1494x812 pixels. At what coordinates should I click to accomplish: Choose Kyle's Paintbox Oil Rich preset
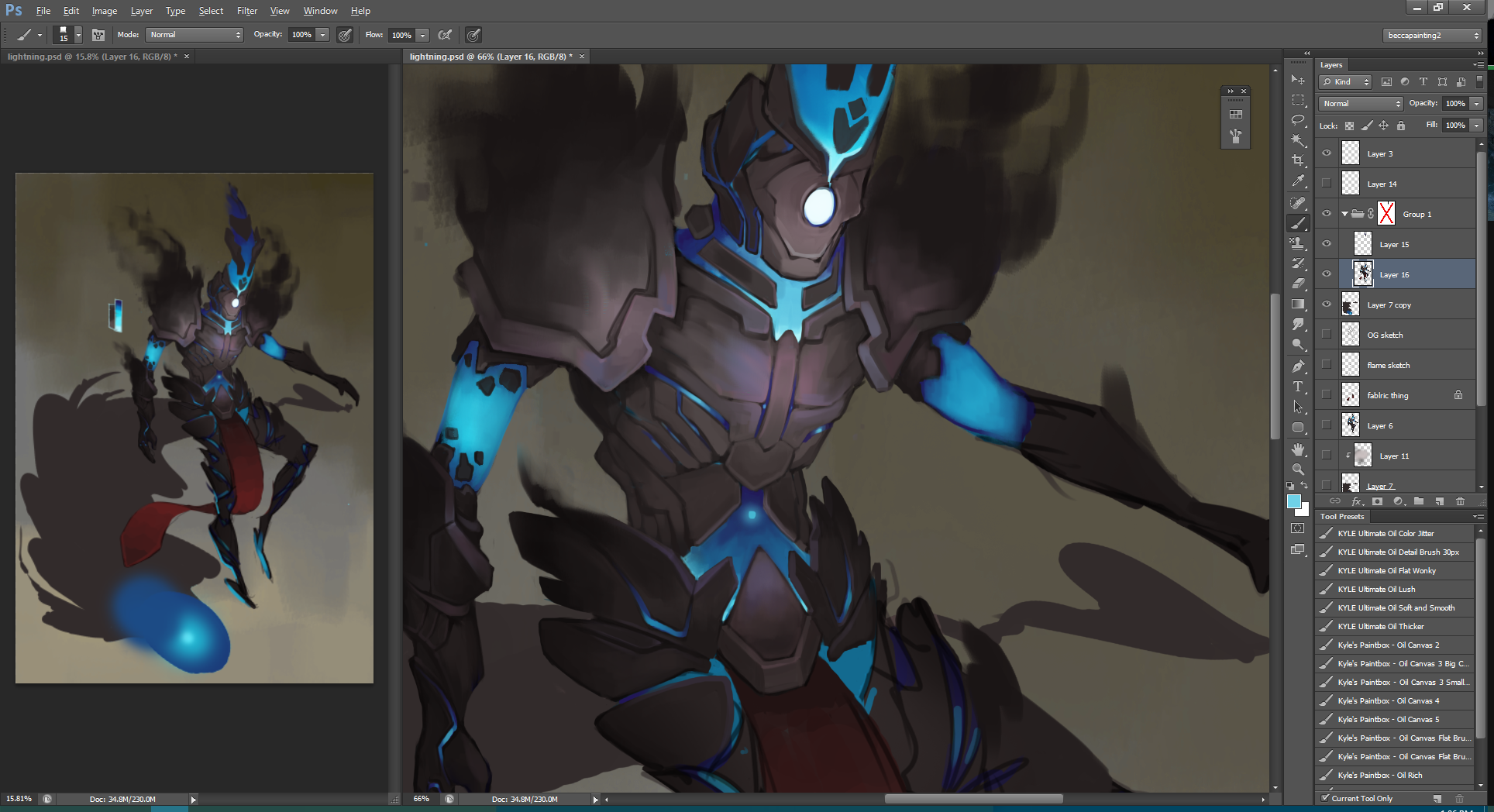click(1395, 775)
